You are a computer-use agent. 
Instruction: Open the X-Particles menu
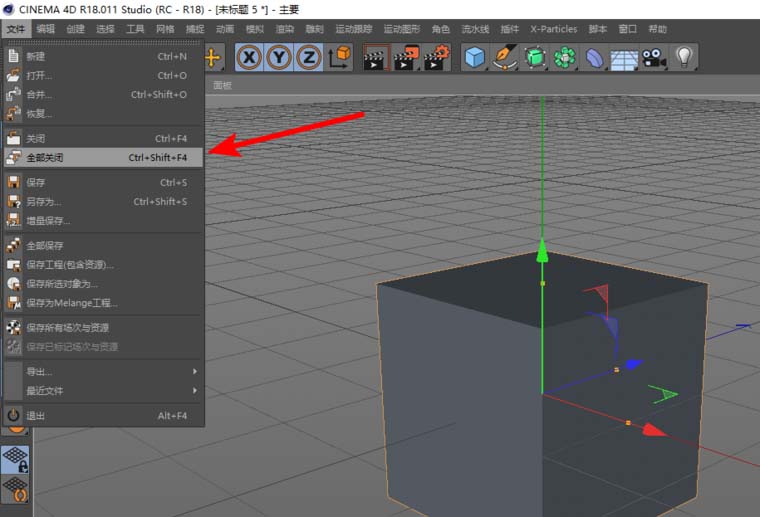(553, 29)
